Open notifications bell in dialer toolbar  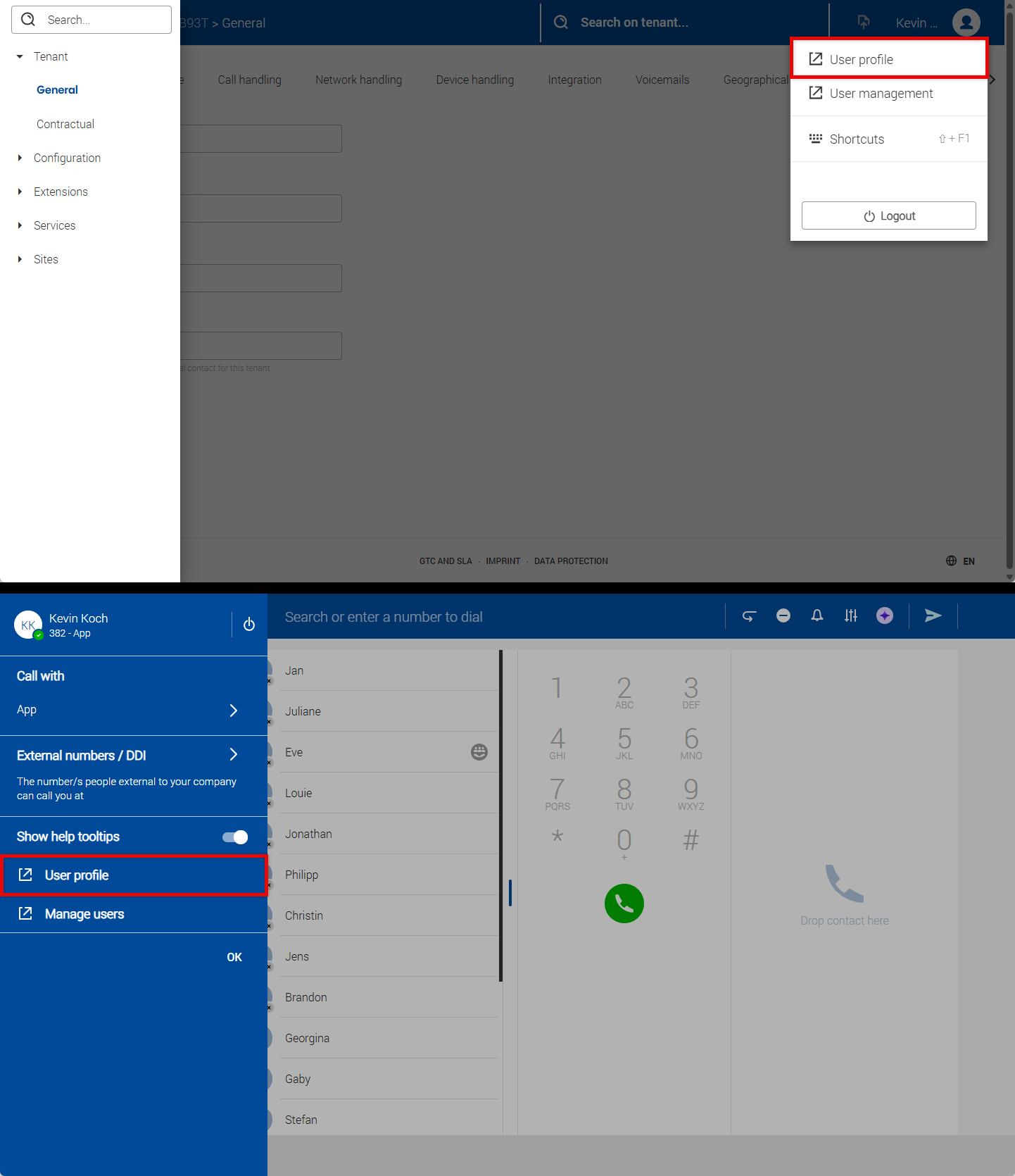(817, 616)
